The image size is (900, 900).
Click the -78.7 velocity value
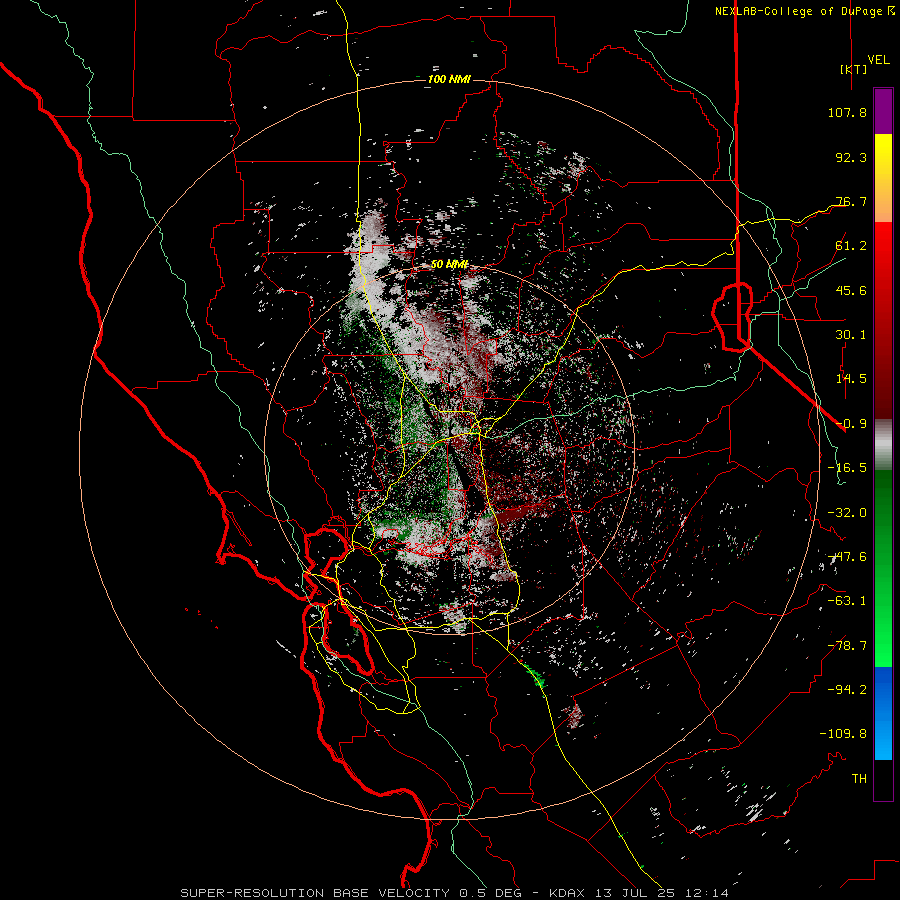(x=847, y=646)
